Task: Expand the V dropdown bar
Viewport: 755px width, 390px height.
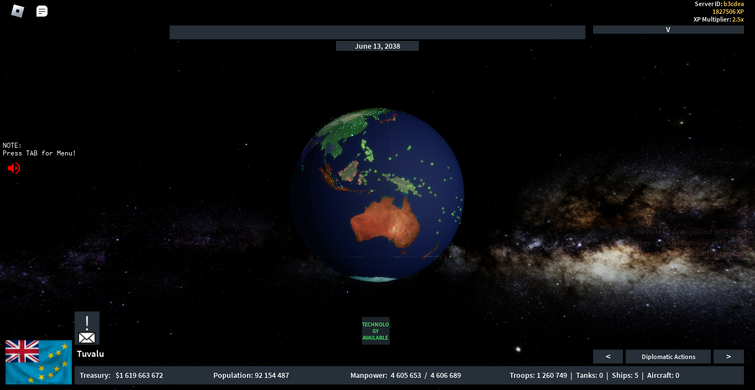Action: tap(668, 29)
